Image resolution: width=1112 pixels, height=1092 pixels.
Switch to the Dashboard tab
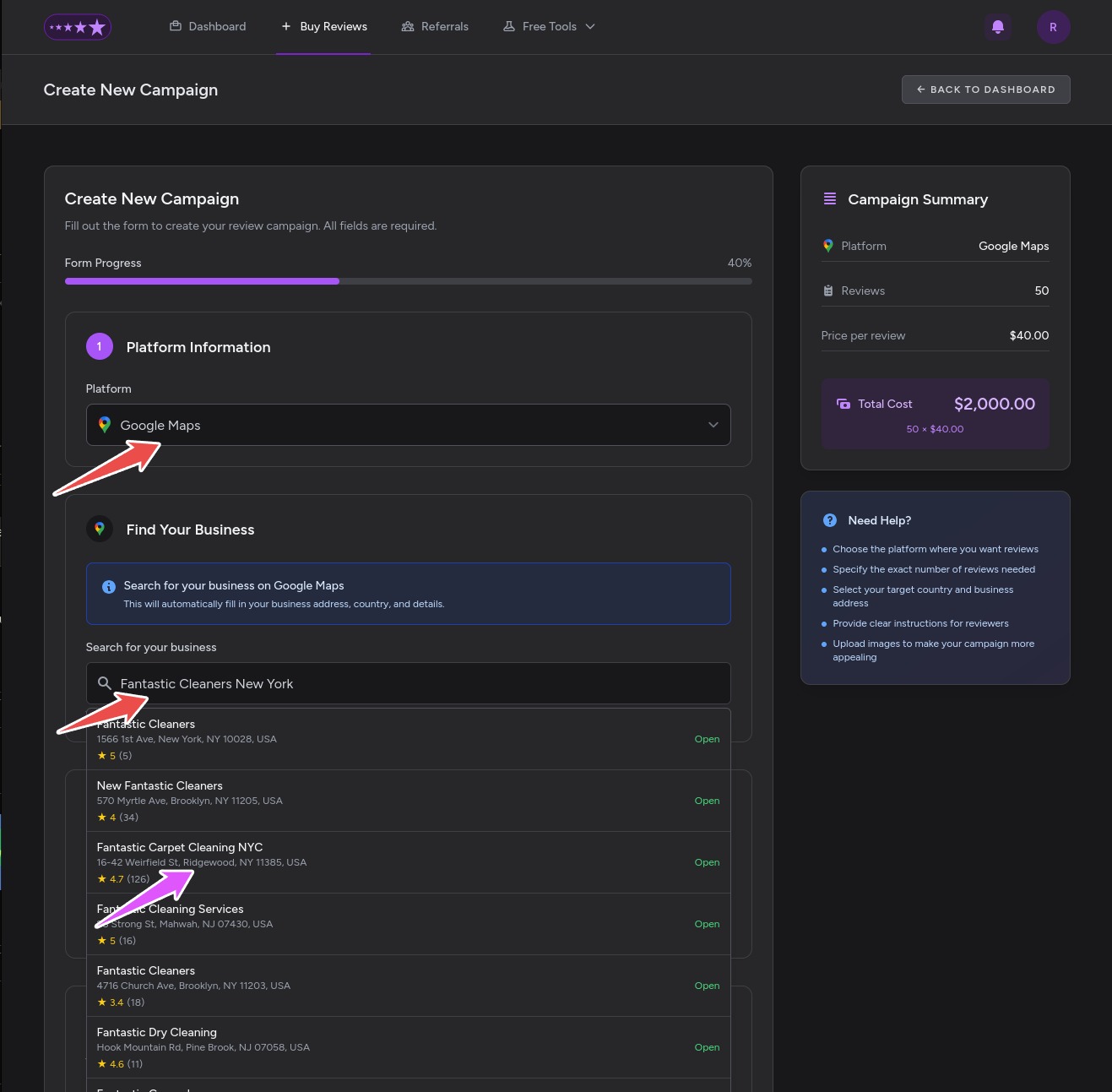pos(208,26)
